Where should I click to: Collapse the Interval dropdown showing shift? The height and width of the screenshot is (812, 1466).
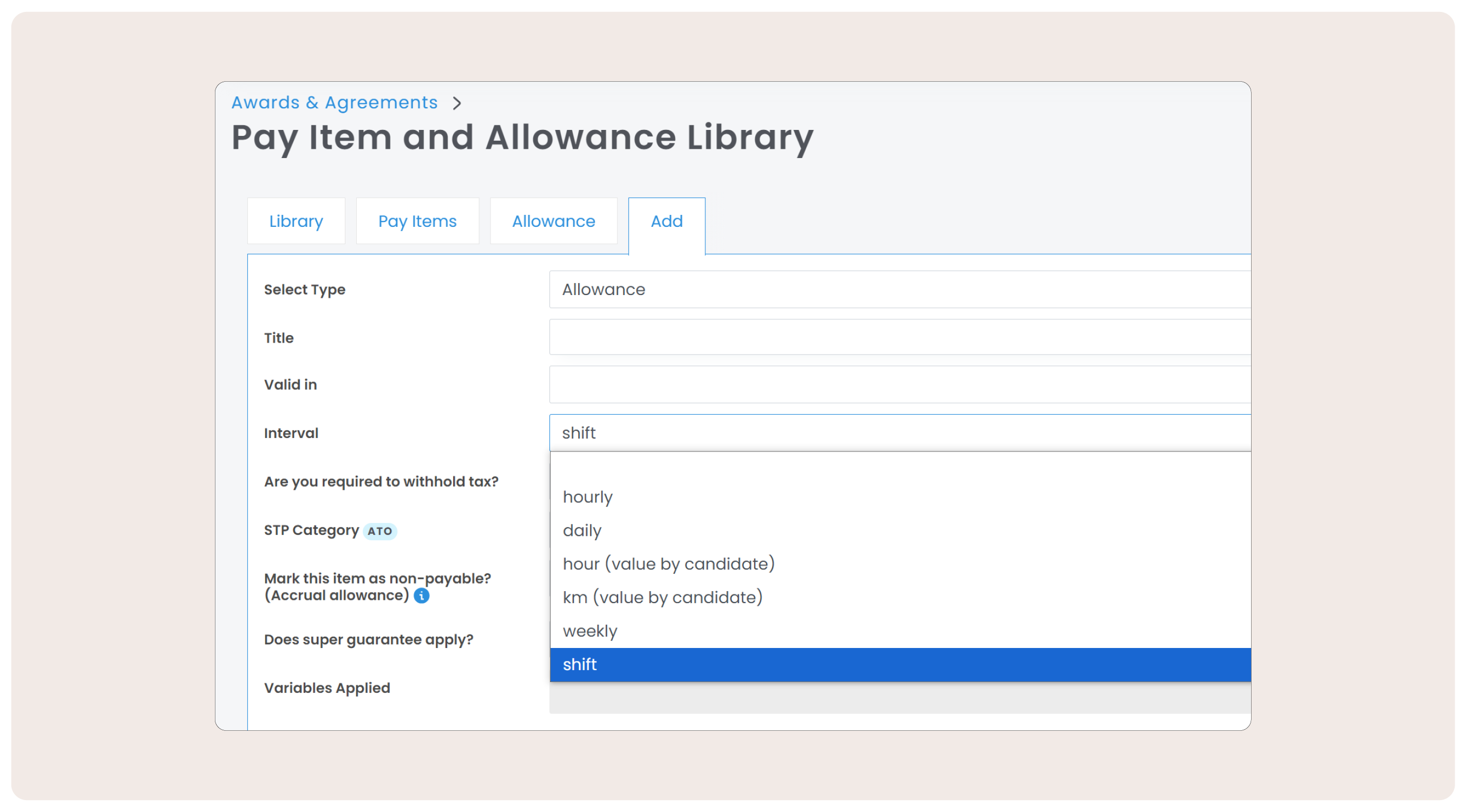(x=899, y=433)
